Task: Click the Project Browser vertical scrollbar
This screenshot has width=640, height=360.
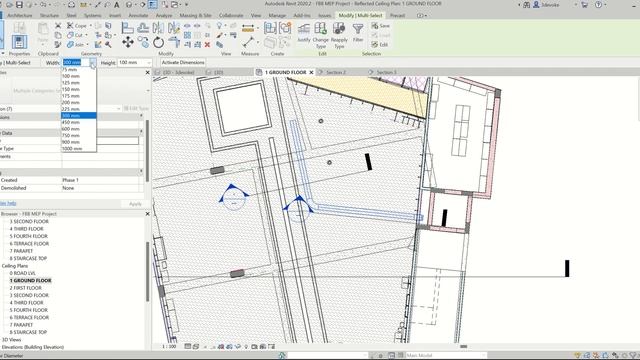Action: coord(147,271)
